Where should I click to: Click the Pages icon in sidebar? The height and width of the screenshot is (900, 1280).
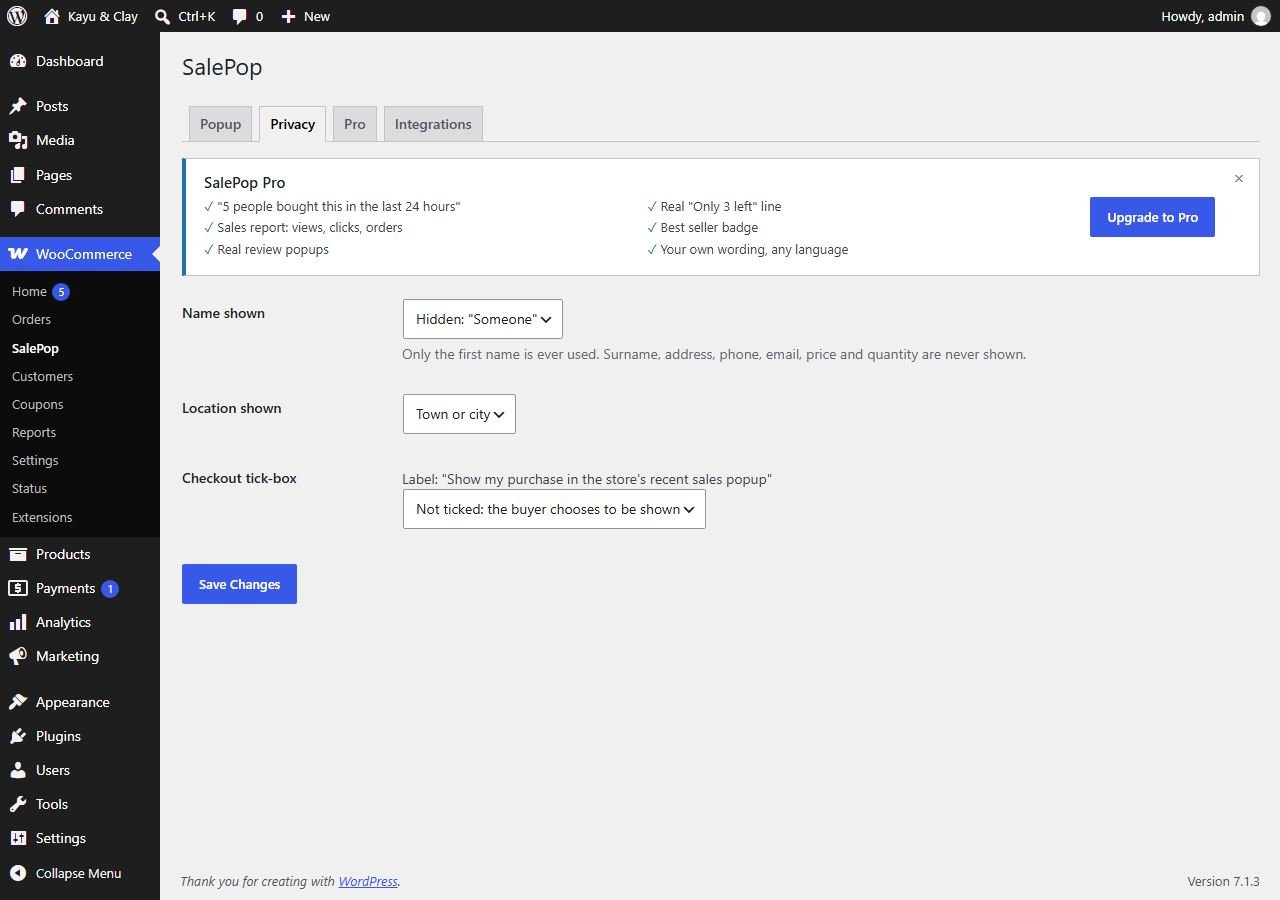click(x=18, y=175)
